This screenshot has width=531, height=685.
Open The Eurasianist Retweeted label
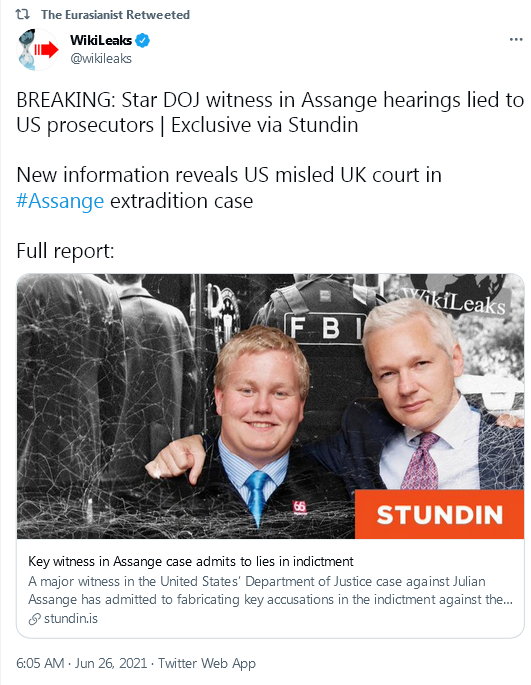point(115,15)
